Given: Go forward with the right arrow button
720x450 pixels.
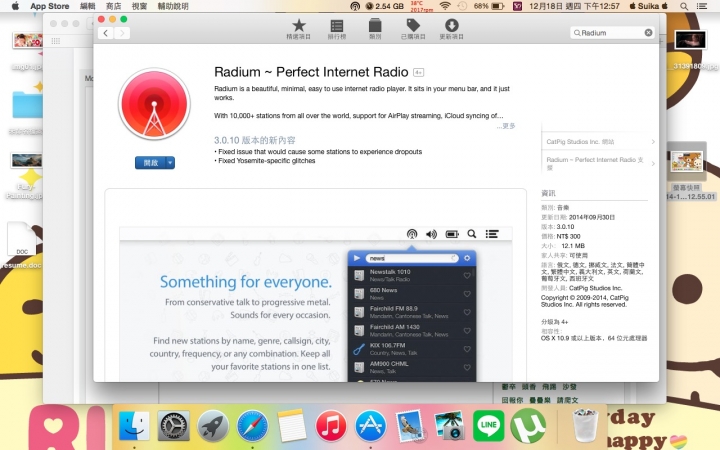Looking at the screenshot, I should tap(122, 33).
